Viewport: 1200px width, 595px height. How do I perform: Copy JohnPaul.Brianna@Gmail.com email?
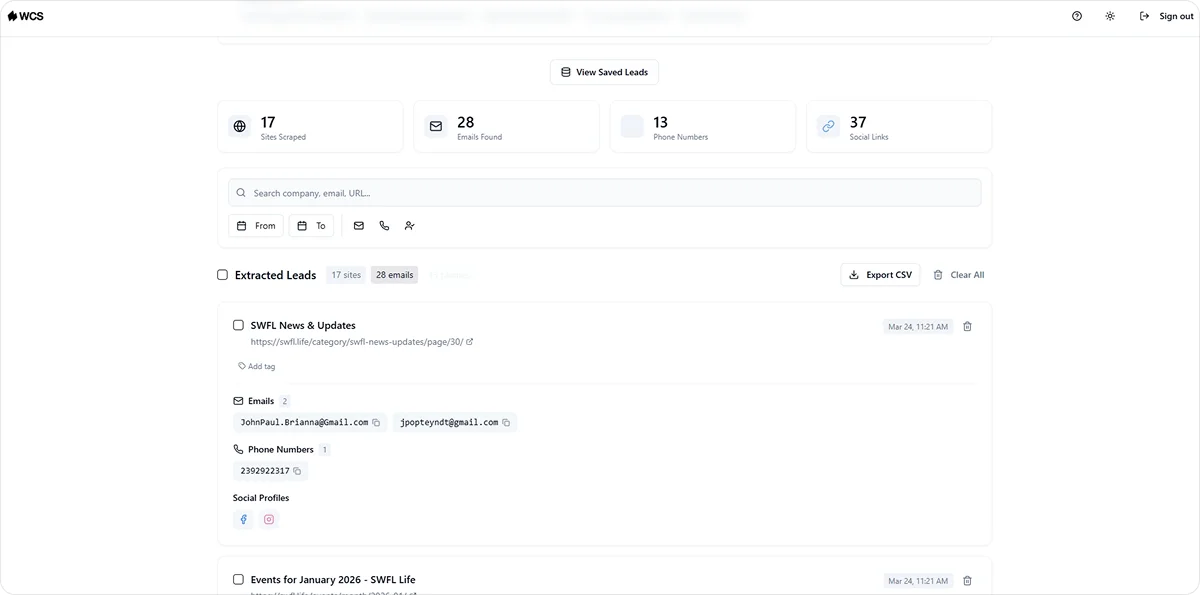pos(376,423)
